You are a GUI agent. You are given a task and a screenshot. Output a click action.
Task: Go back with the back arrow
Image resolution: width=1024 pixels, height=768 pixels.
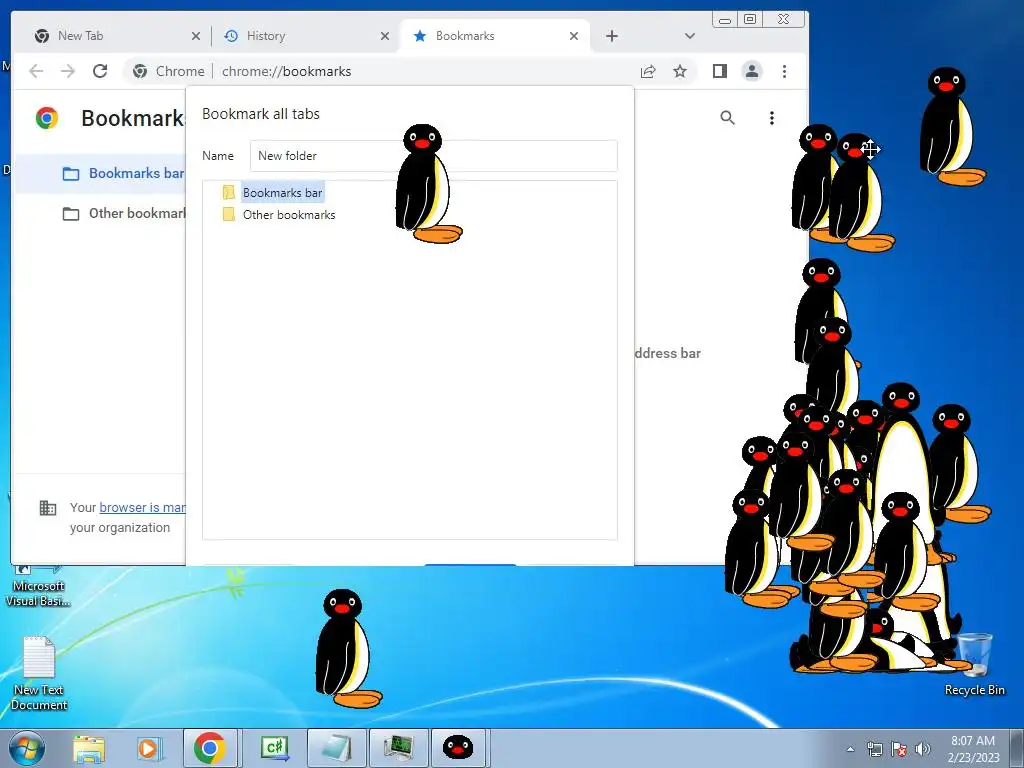coord(37,71)
